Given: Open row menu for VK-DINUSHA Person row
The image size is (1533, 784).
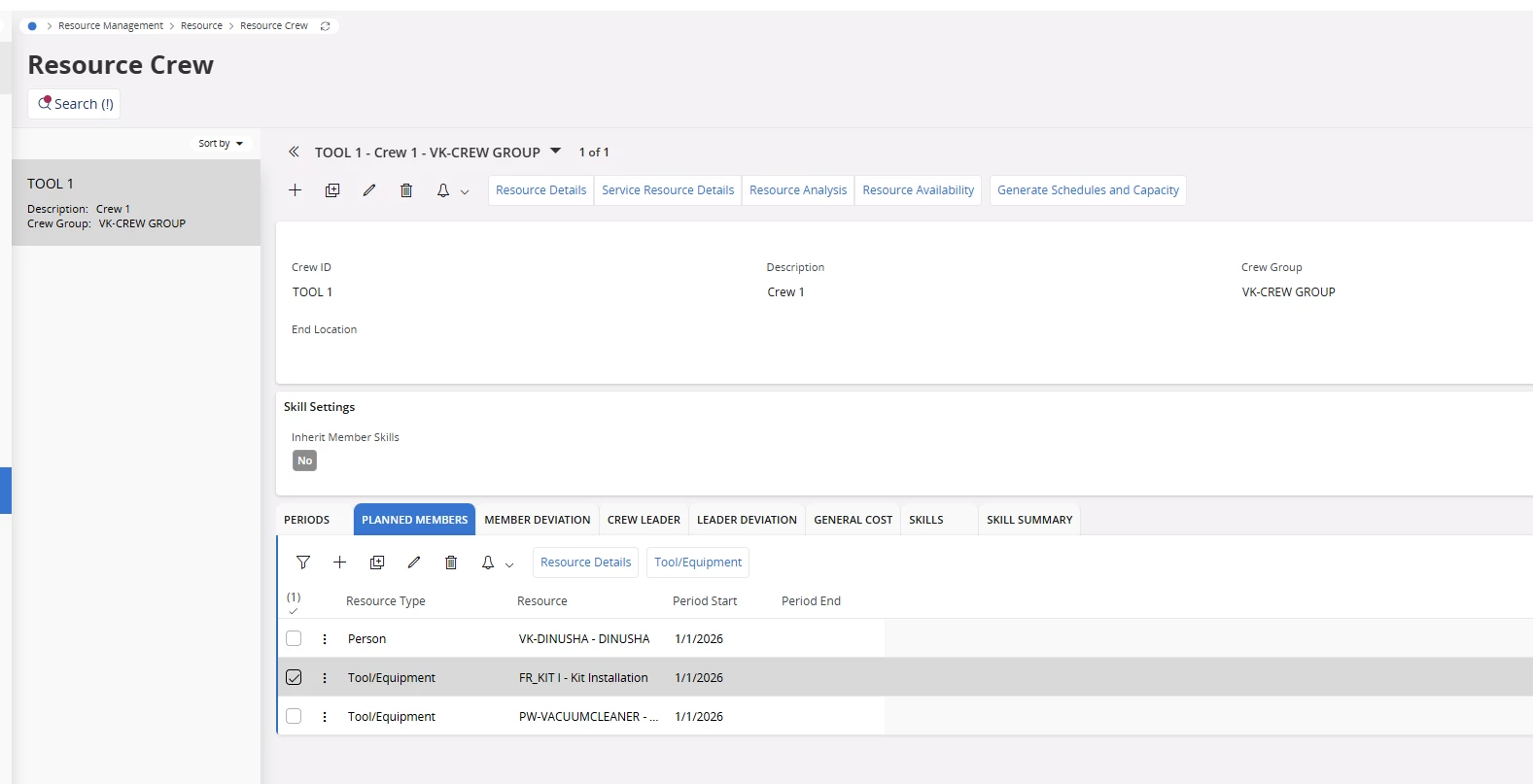Looking at the screenshot, I should tap(325, 639).
